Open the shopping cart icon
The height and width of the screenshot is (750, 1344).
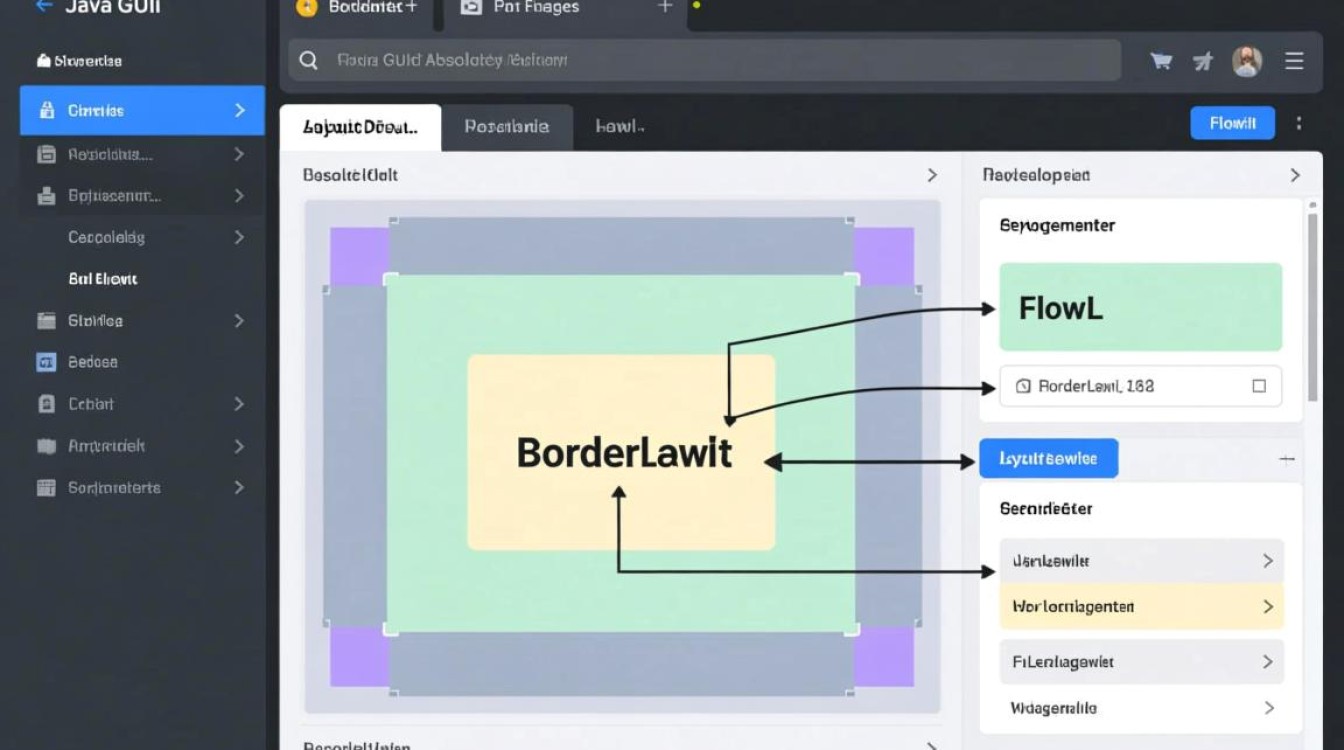(1161, 61)
